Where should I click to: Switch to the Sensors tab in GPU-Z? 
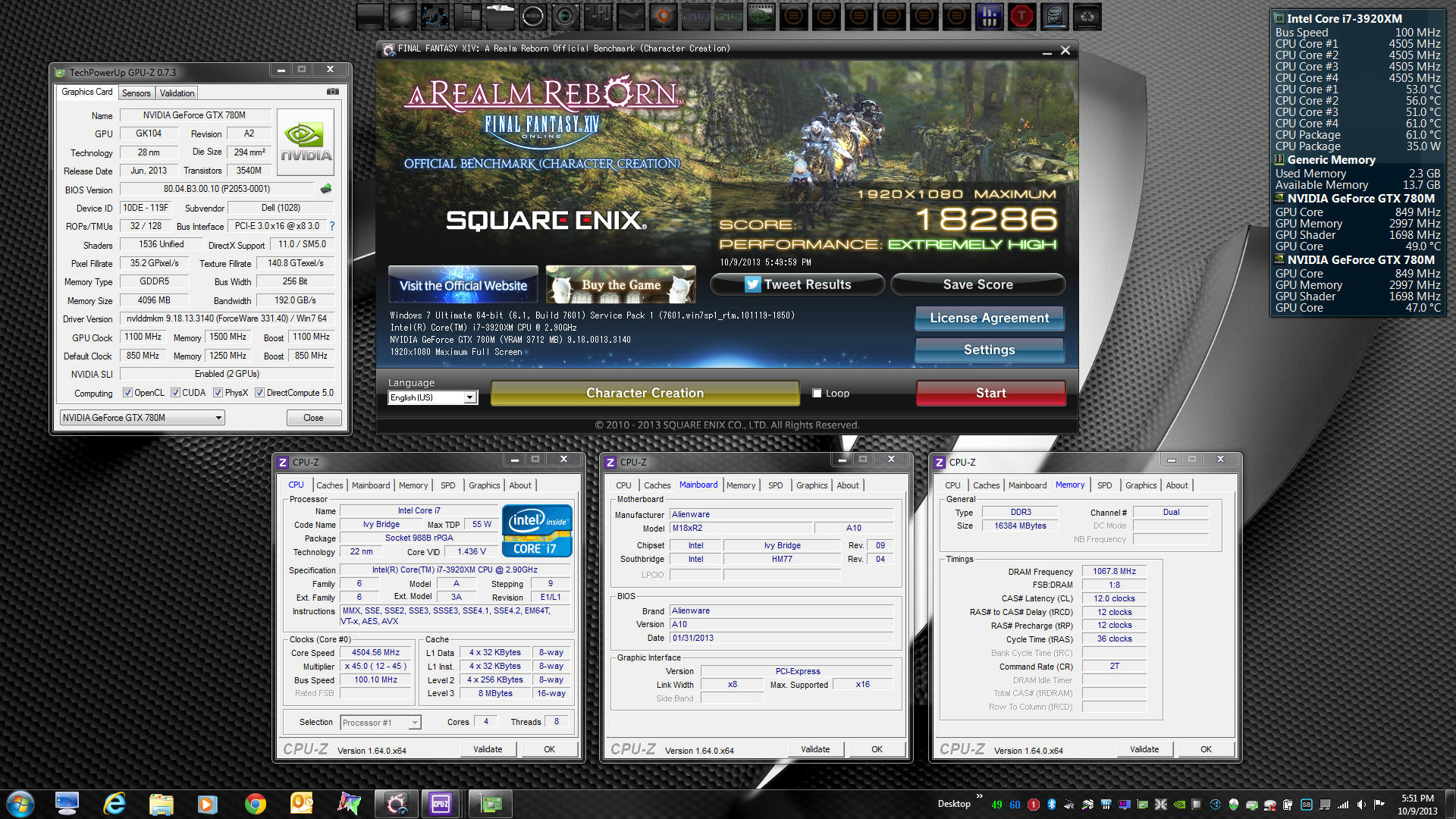[136, 93]
